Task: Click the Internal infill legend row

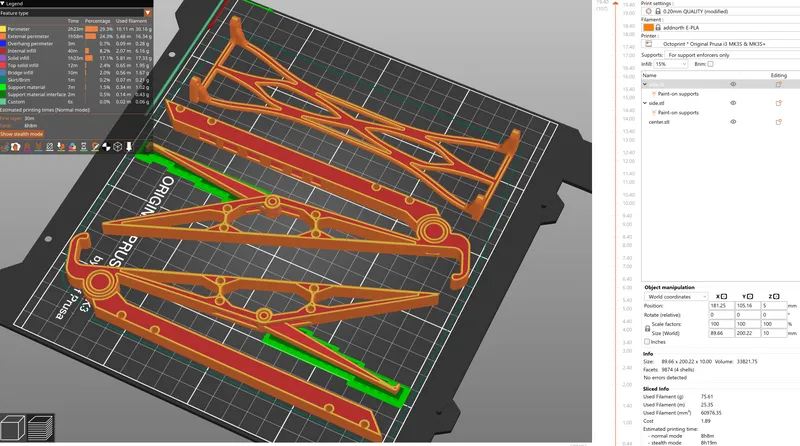Action: click(x=76, y=51)
